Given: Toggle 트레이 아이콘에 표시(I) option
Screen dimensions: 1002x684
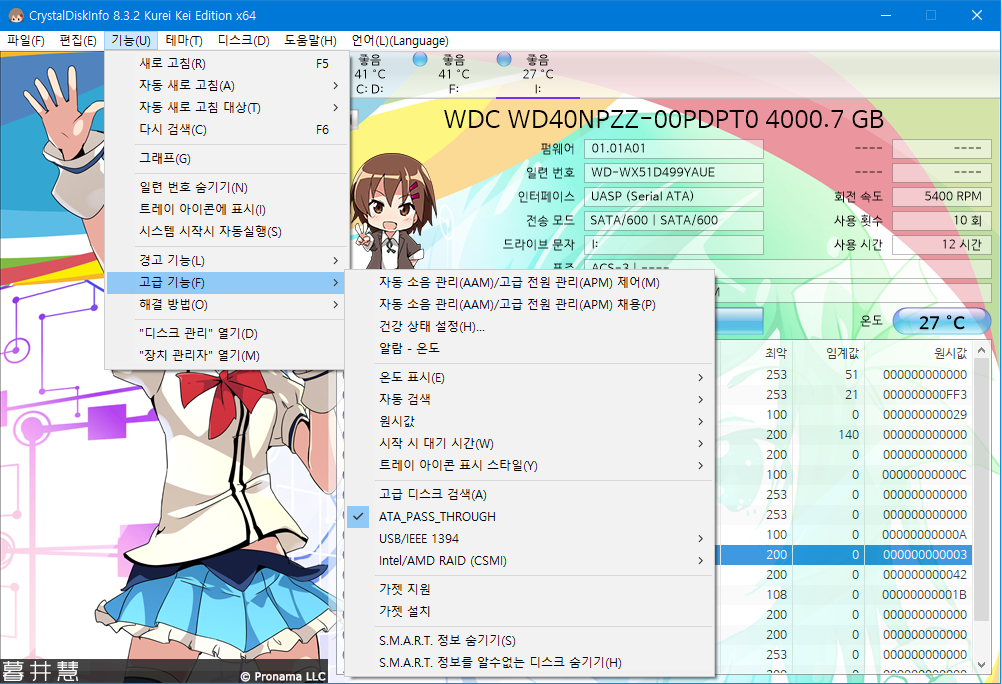Looking at the screenshot, I should [x=227, y=209].
